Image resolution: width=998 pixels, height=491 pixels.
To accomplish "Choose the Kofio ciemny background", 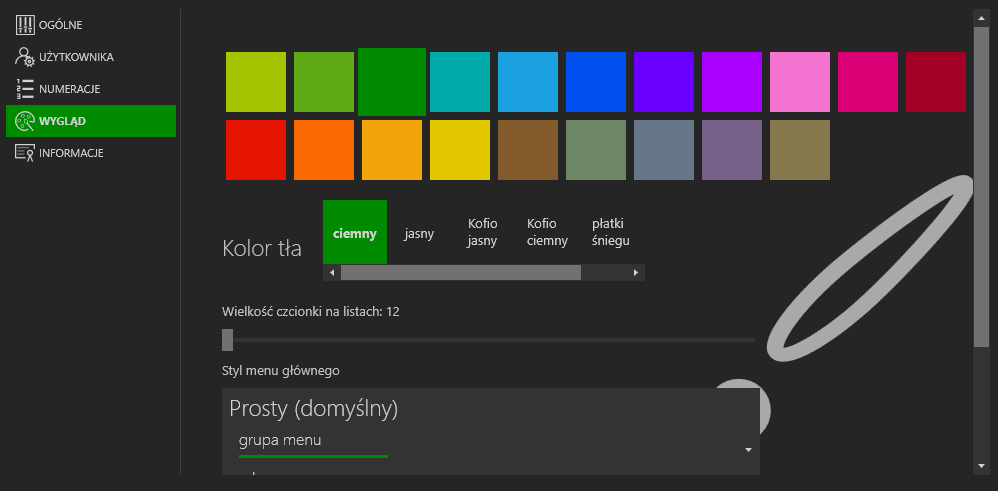I will click(547, 232).
